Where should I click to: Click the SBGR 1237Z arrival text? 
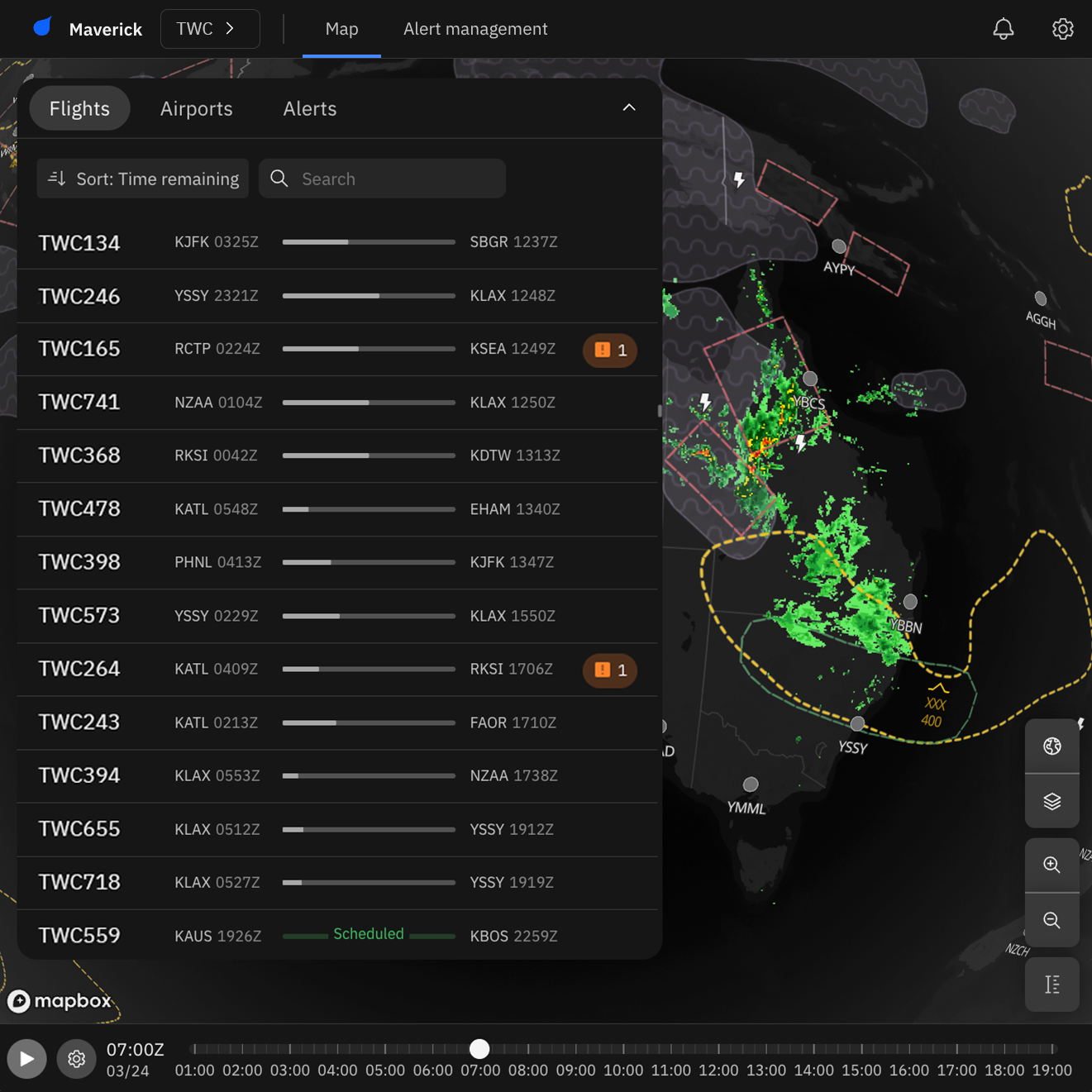click(x=513, y=242)
